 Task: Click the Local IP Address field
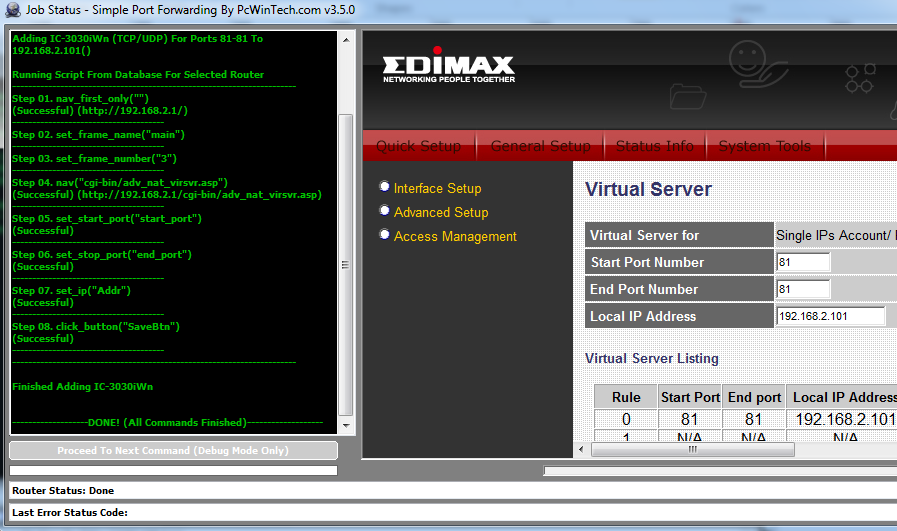(x=830, y=316)
